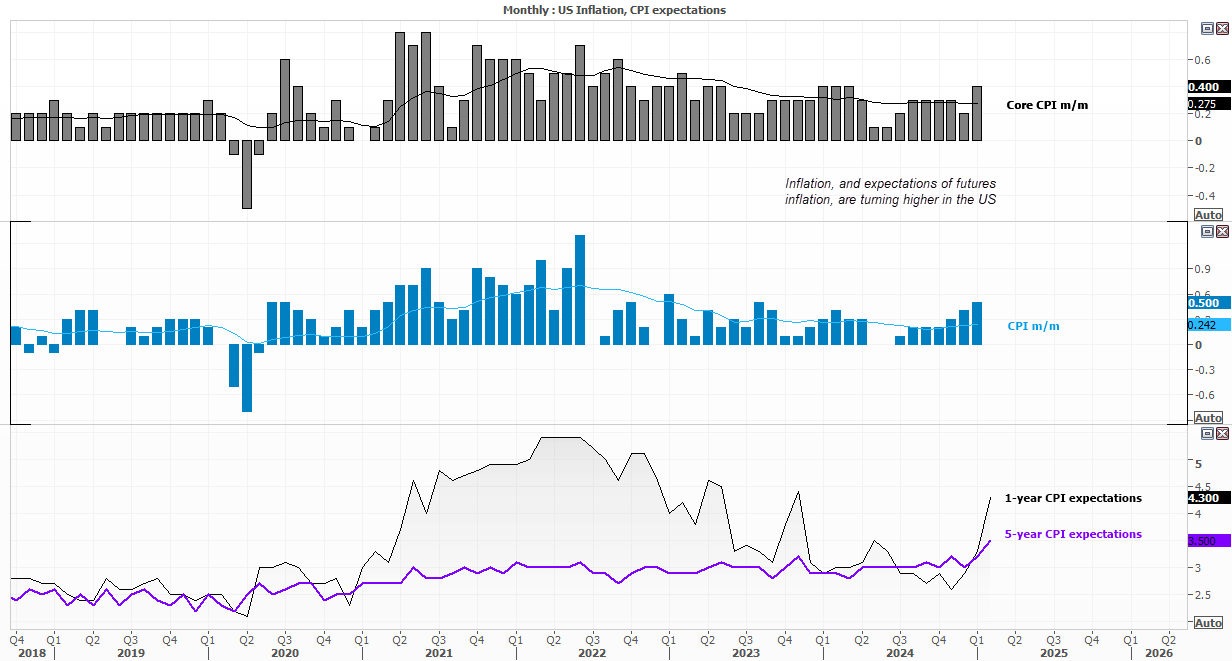Select the blue CPI m/m series label
Viewport: 1232px width, 661px height.
click(1034, 326)
